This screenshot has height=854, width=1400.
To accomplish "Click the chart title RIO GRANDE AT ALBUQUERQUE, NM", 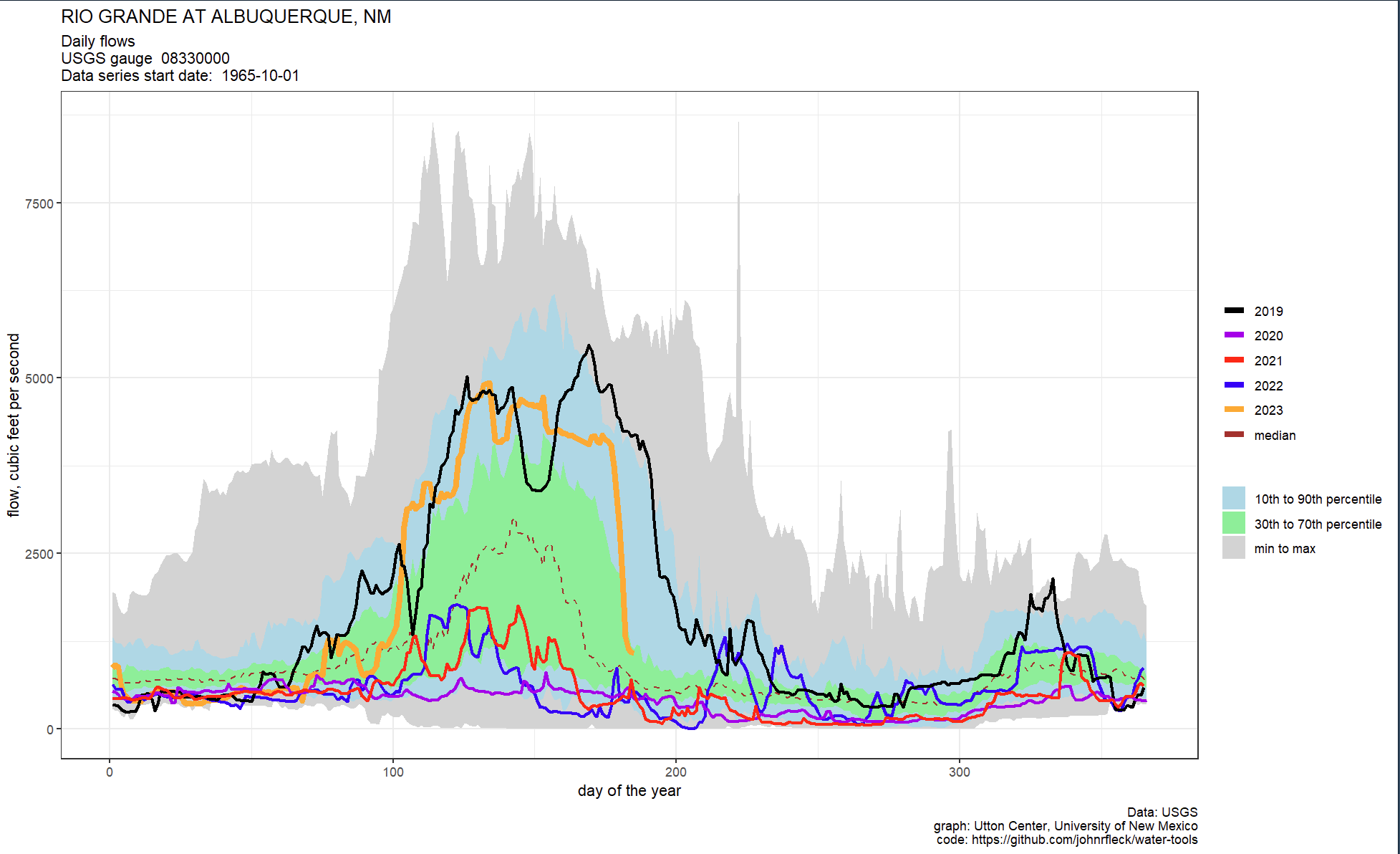I will [226, 17].
